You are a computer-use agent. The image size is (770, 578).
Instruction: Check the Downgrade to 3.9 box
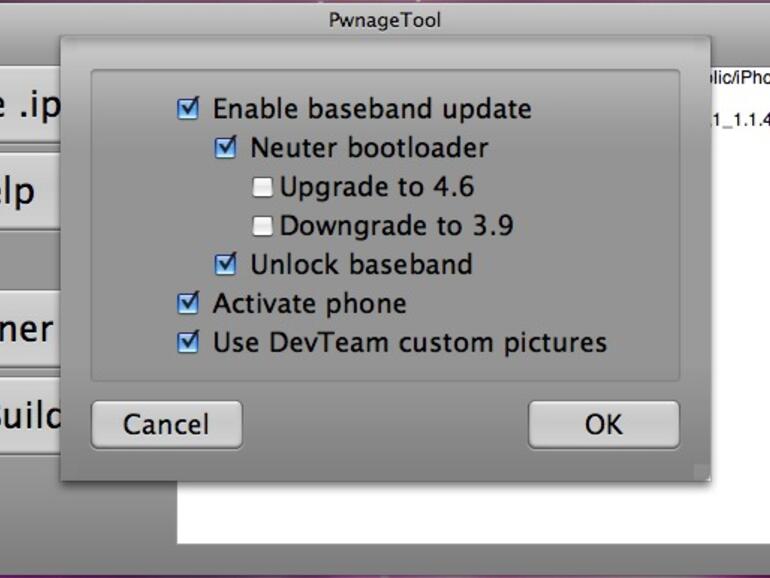click(263, 226)
